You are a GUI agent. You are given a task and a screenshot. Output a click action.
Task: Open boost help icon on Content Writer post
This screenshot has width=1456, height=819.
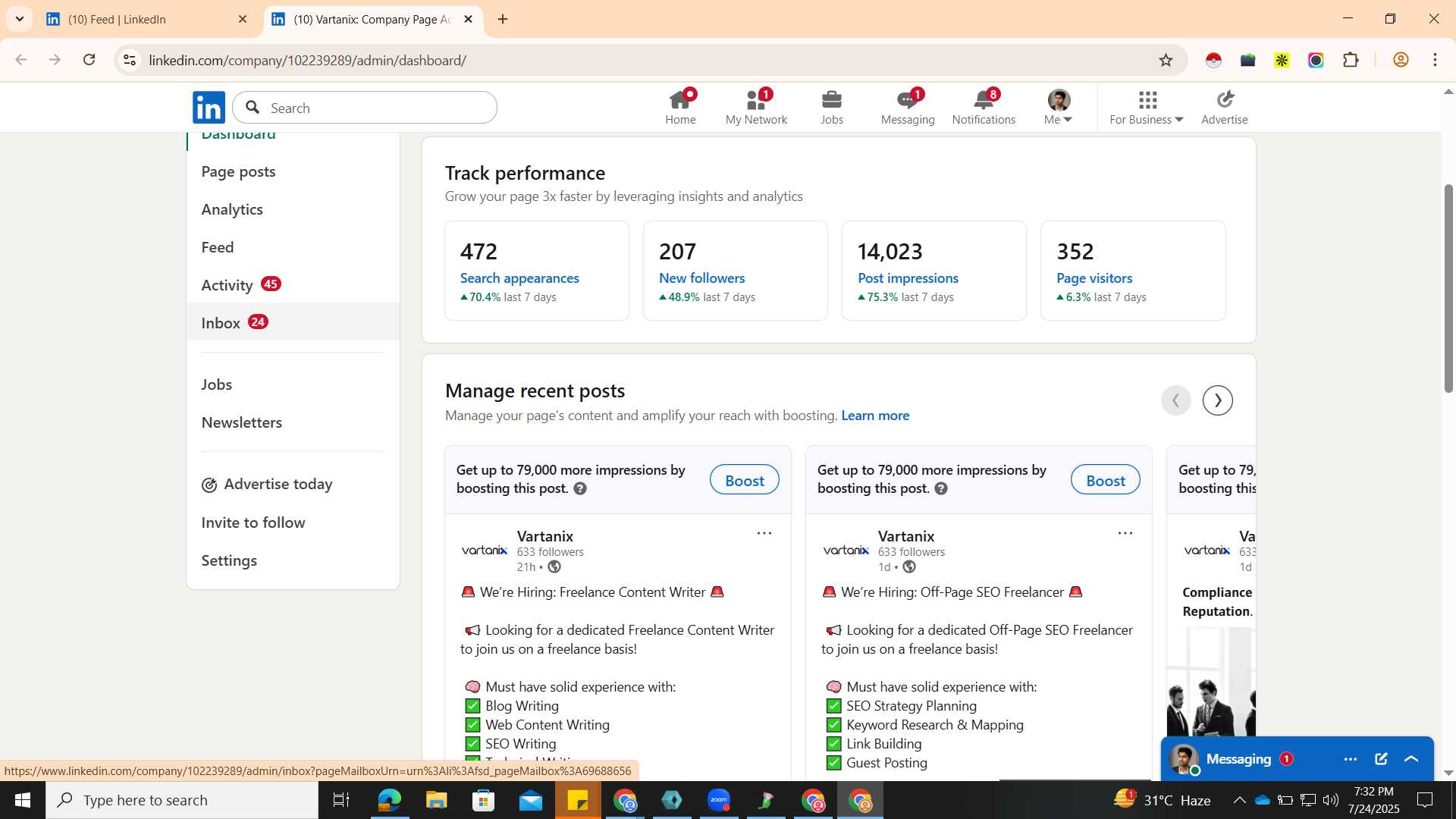click(x=580, y=489)
